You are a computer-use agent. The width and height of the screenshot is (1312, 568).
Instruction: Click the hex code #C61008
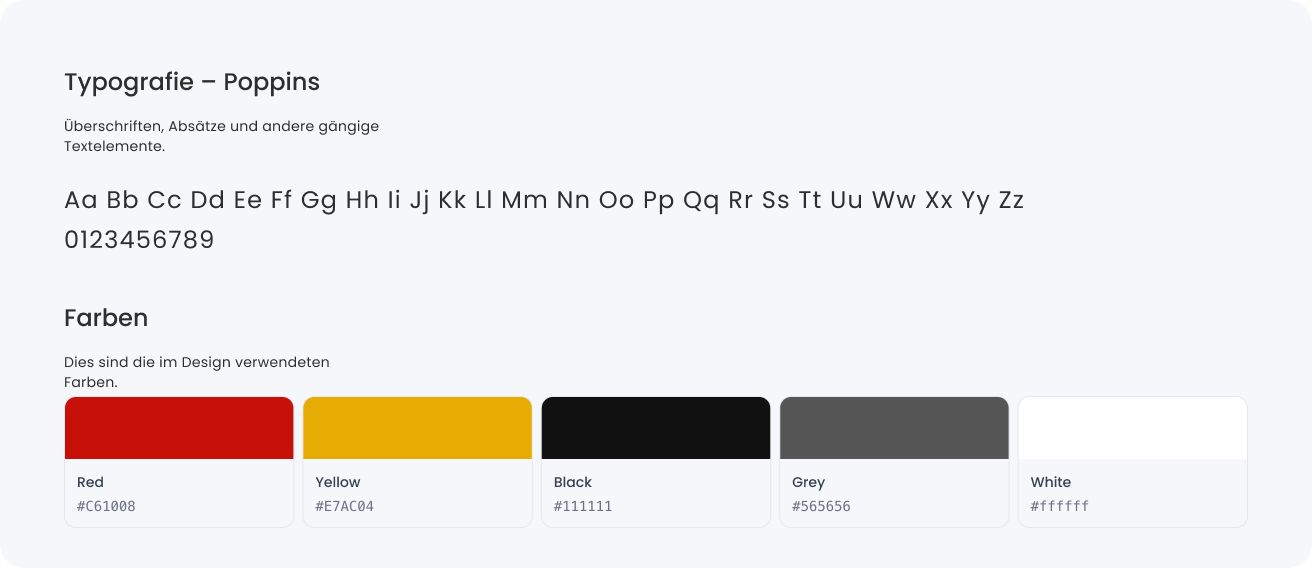coord(106,506)
